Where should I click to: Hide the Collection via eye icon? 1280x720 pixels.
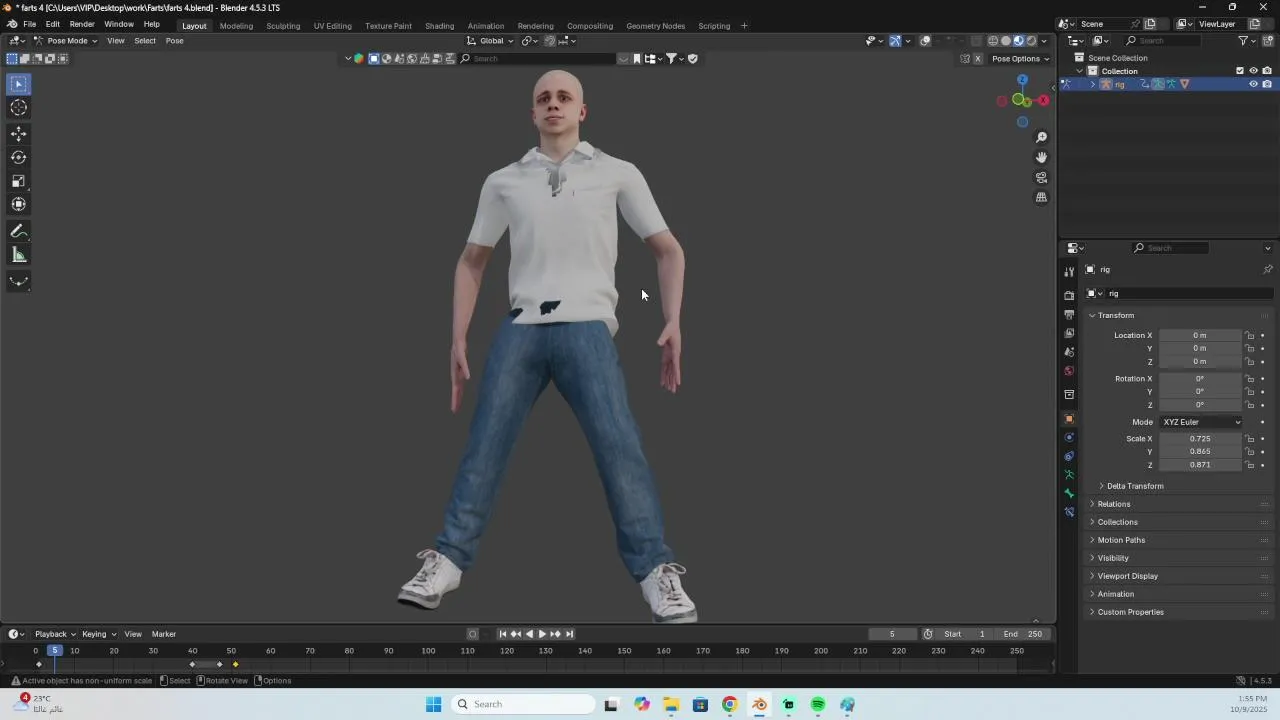tap(1253, 71)
